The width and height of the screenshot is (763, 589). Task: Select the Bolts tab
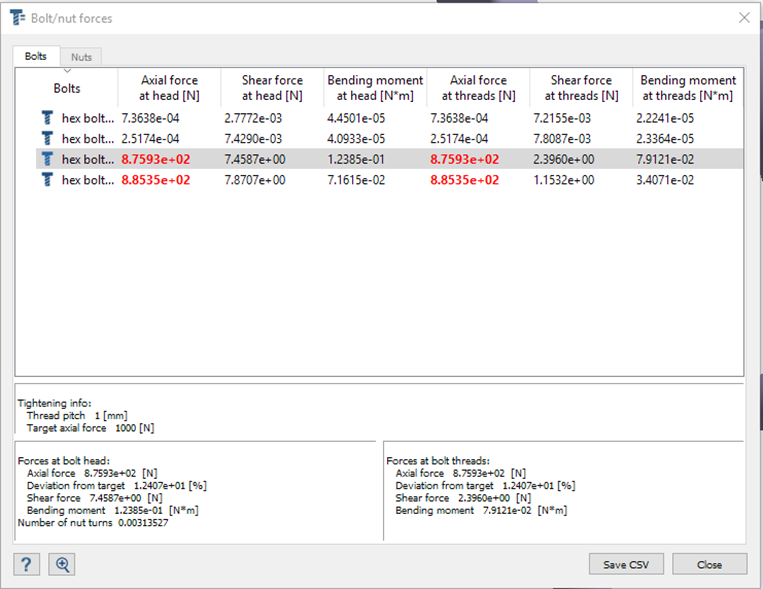36,57
